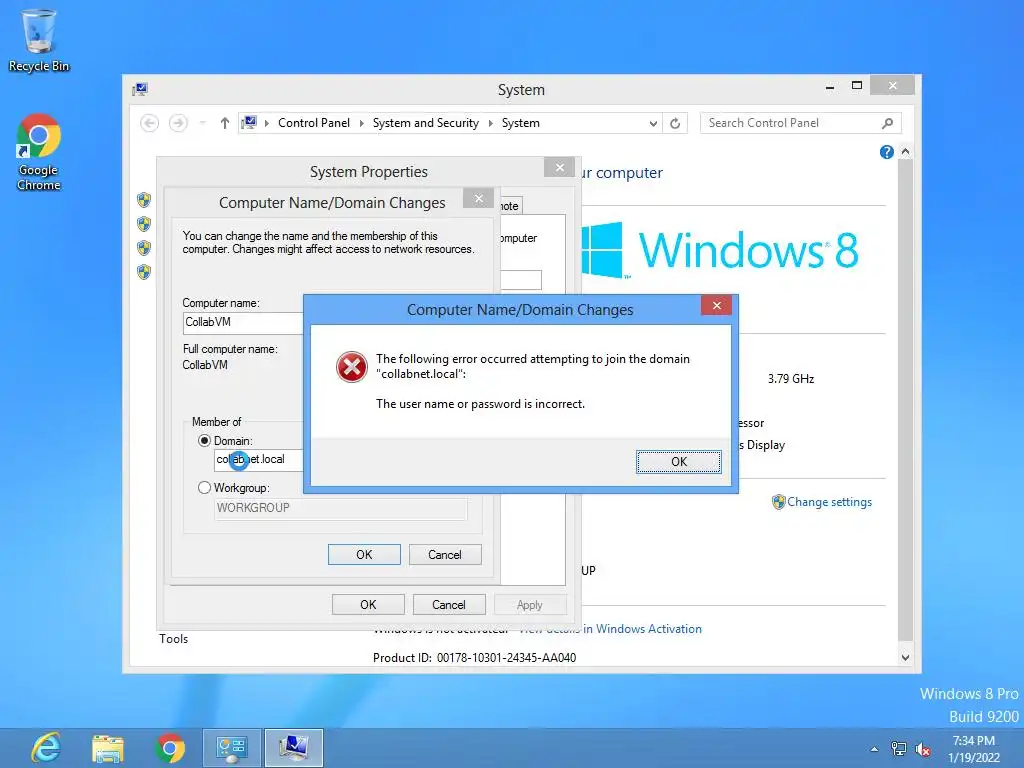The height and width of the screenshot is (768, 1024).
Task: Click Cancel in System Properties dialog
Action: tap(449, 605)
